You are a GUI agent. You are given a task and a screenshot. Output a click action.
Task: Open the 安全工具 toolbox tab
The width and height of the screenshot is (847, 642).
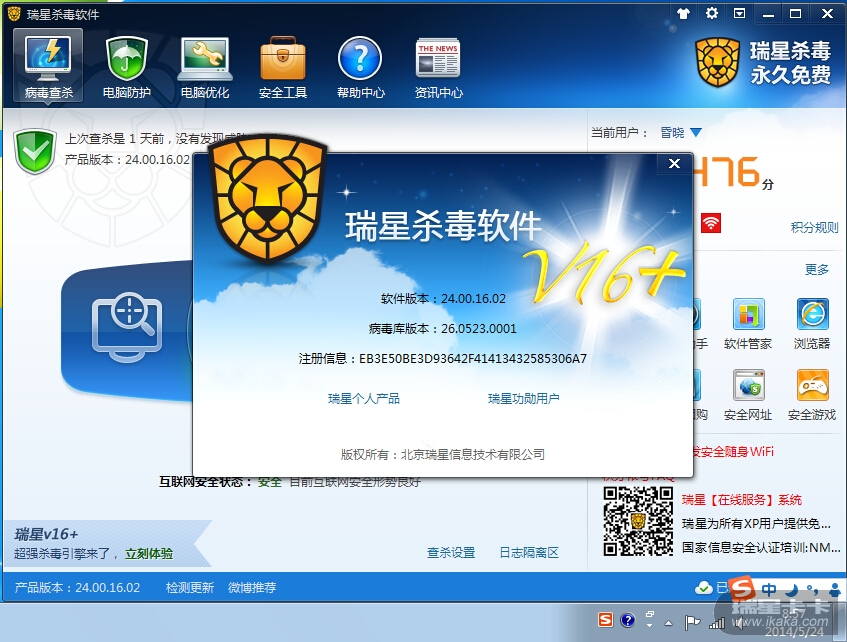click(283, 68)
